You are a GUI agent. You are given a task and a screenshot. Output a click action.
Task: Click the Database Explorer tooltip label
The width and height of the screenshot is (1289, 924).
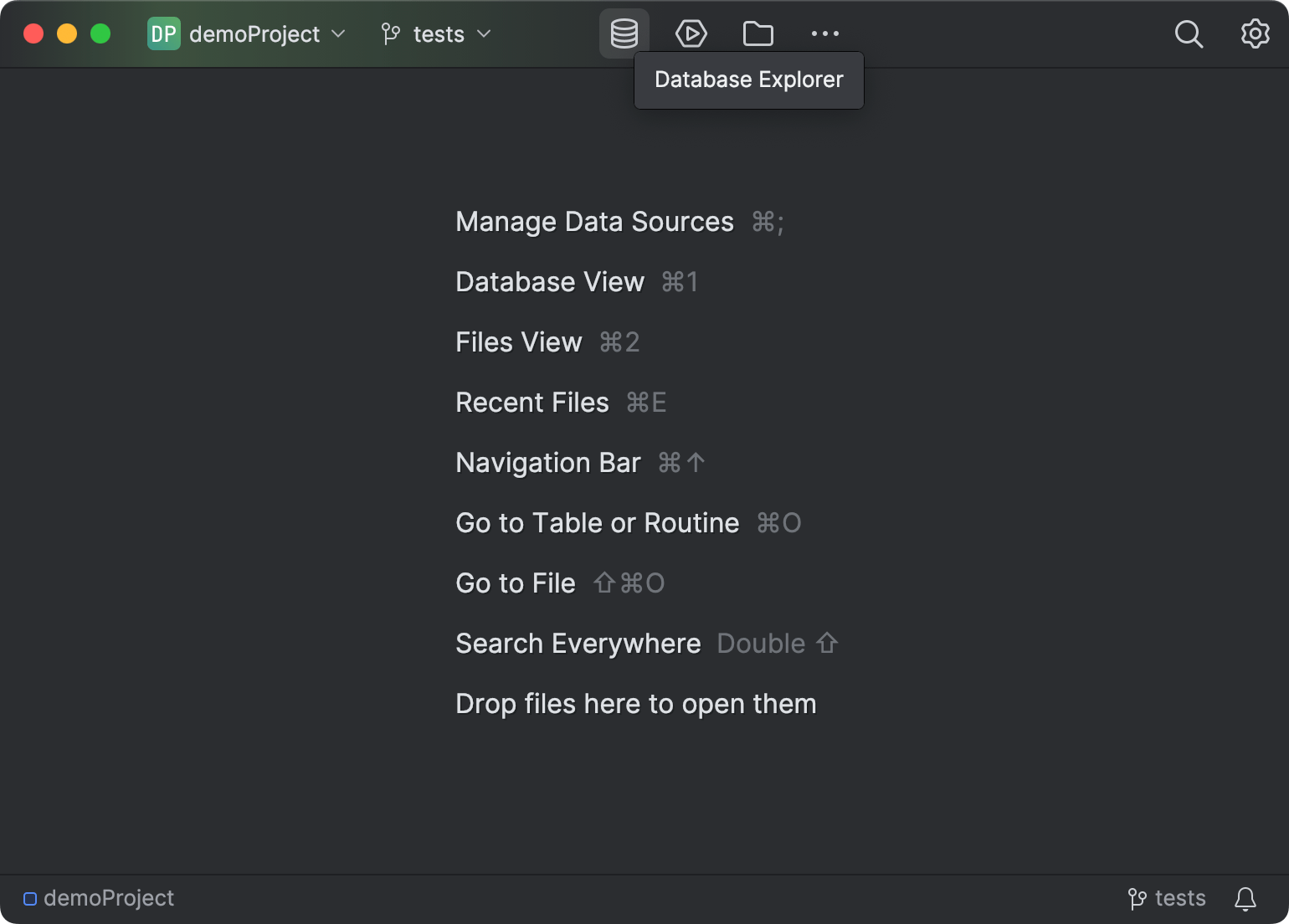click(x=748, y=80)
